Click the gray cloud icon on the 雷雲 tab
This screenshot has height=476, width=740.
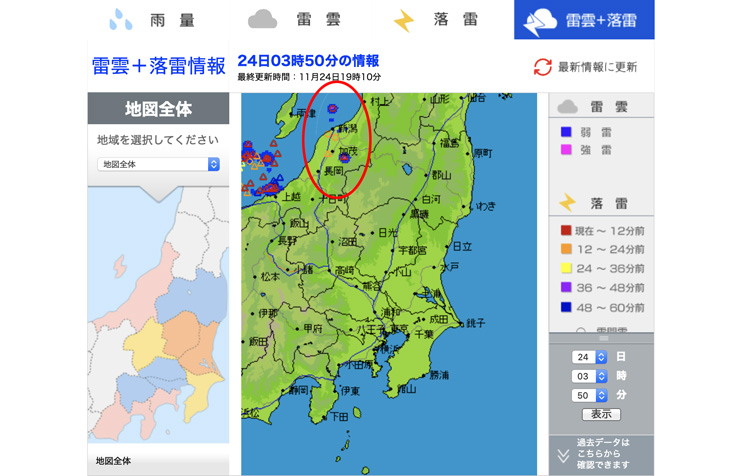[262, 19]
